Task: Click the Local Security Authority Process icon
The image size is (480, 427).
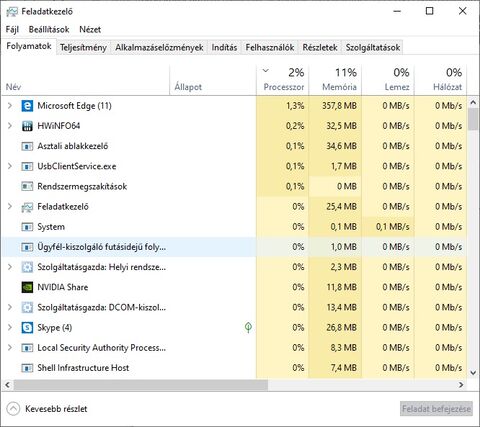Action: click(27, 348)
